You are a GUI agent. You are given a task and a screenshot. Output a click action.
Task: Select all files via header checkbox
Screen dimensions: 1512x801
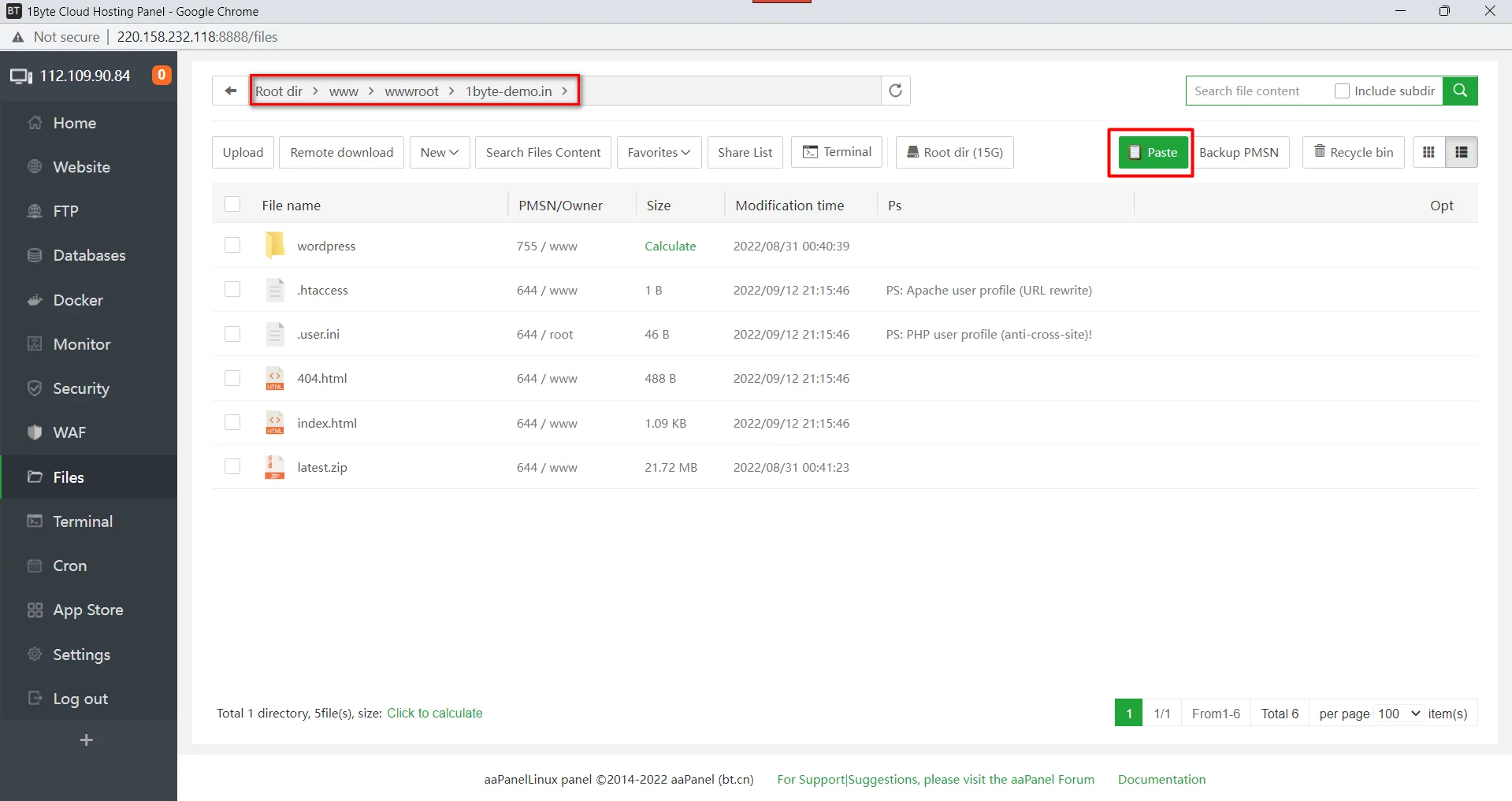(x=232, y=204)
